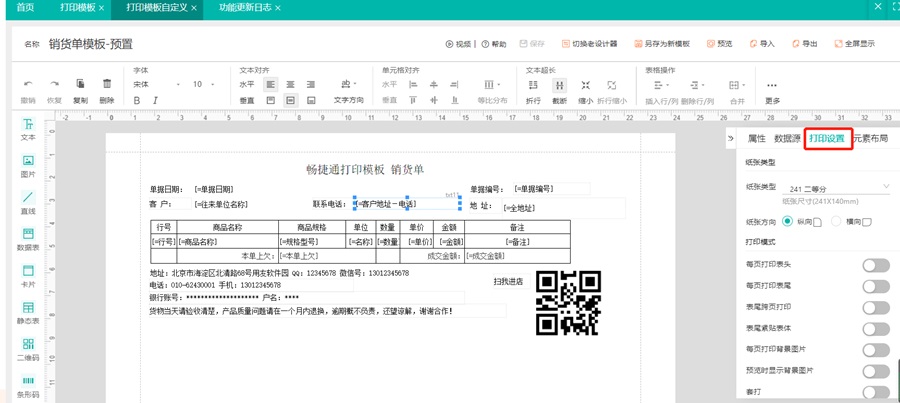Click the 预览 (preview) button
900x403 pixels.
pyautogui.click(x=719, y=44)
